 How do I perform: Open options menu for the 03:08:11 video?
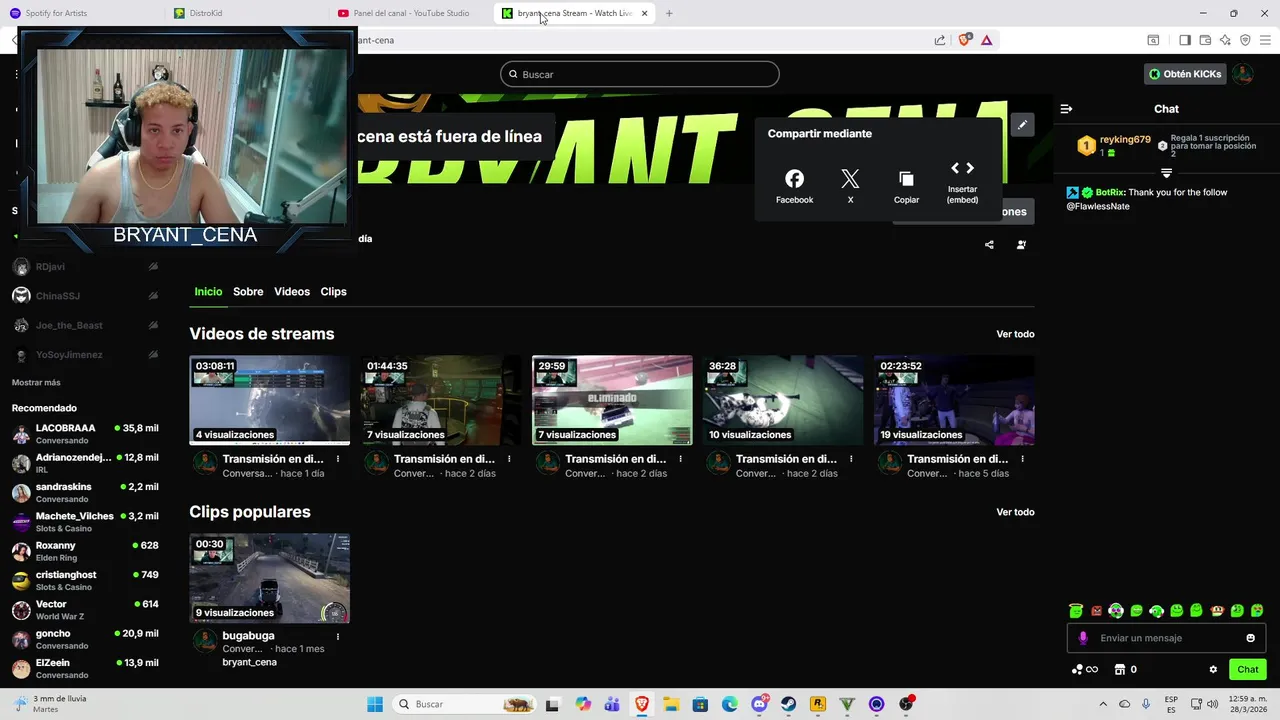(338, 459)
